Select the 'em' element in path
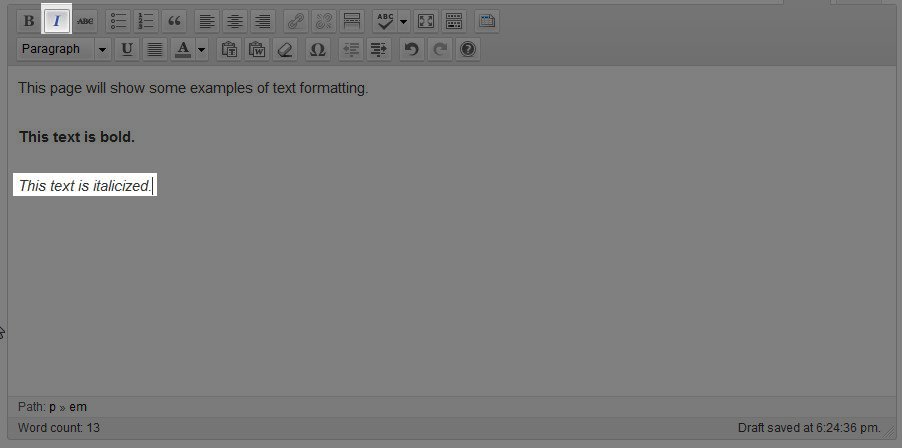Image resolution: width=902 pixels, height=448 pixels. (x=78, y=407)
